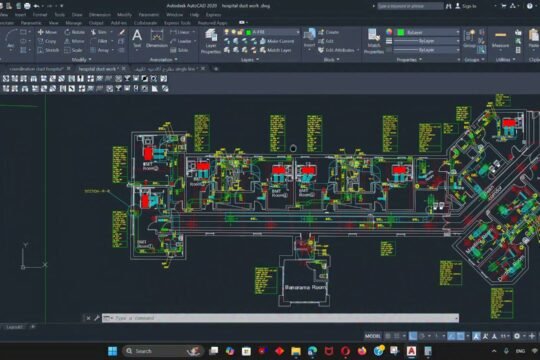Select the Measure utility tool
The image size is (540, 360).
click(x=500, y=40)
